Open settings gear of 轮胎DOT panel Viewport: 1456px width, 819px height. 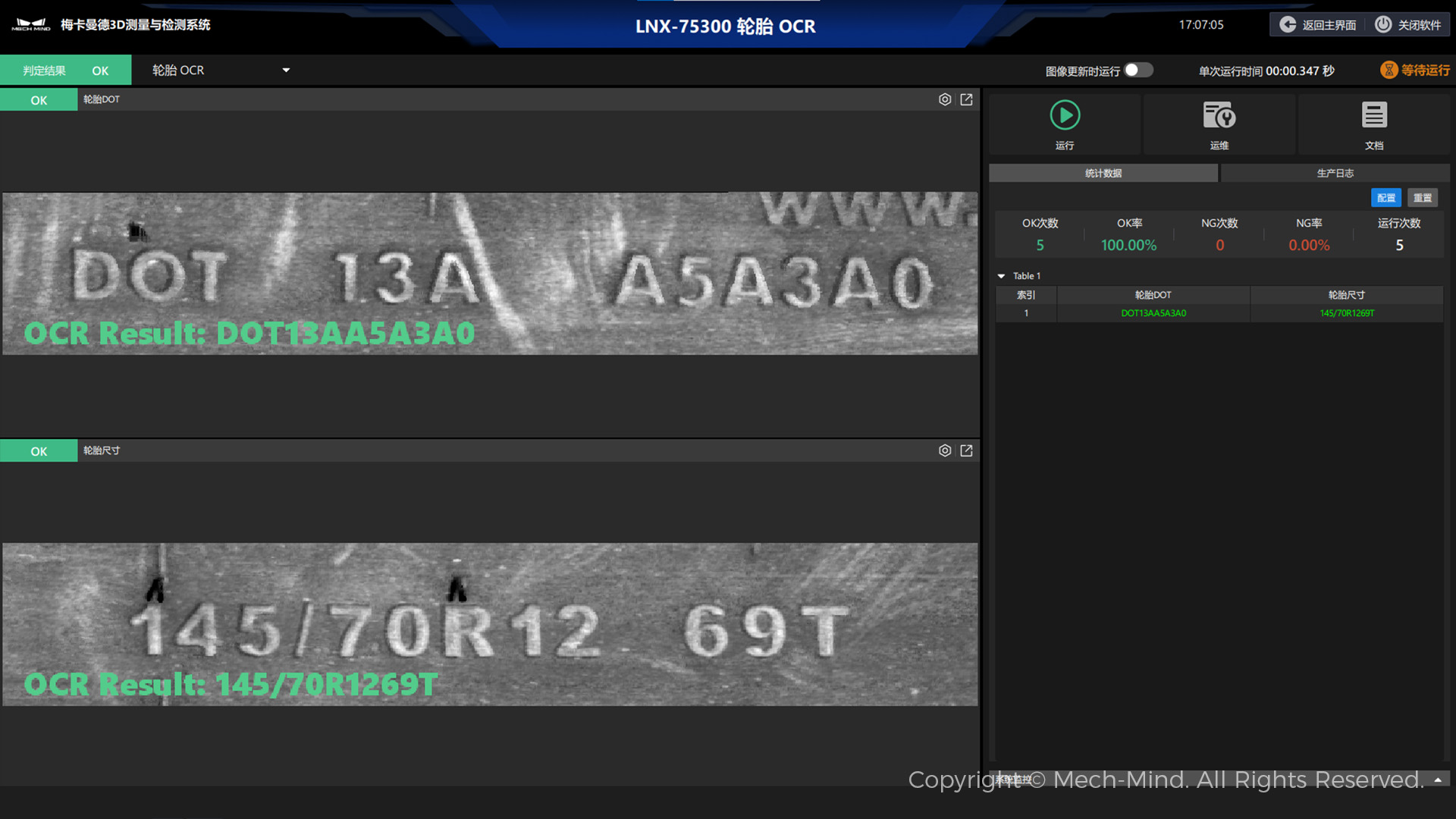pos(945,99)
